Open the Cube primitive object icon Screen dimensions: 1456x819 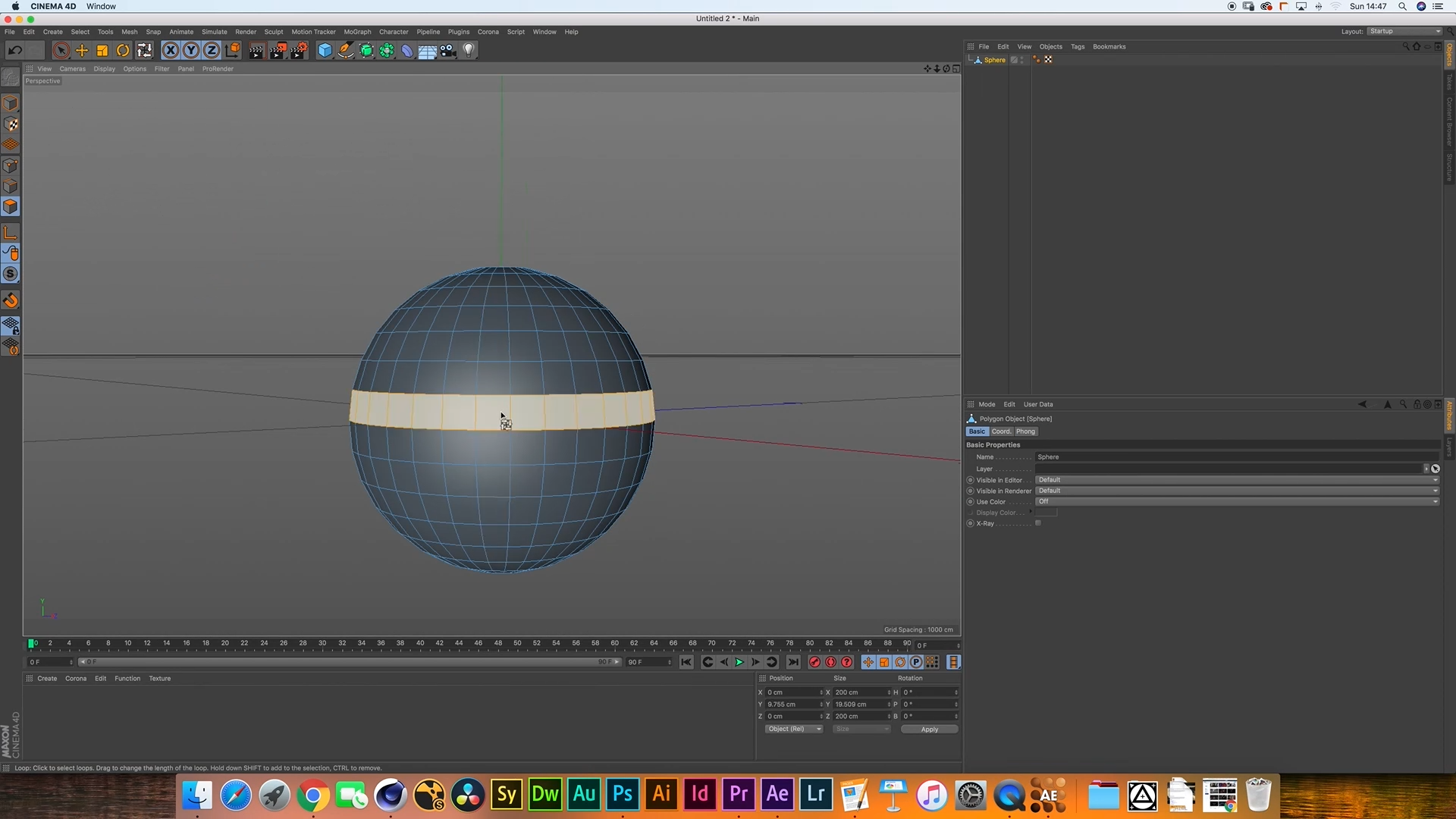coord(325,51)
